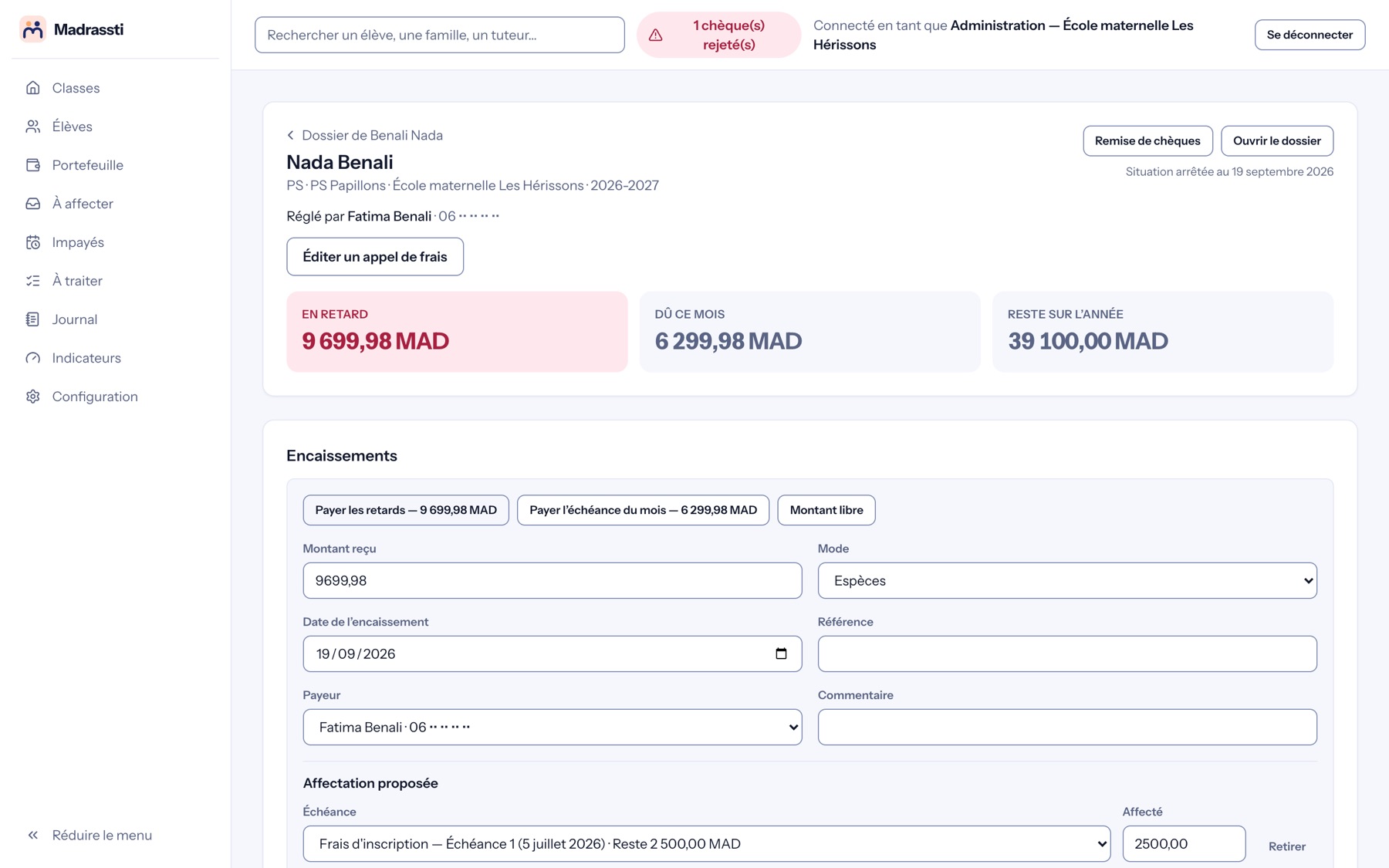Open the Dossier de Benali Nada back link

(365, 136)
